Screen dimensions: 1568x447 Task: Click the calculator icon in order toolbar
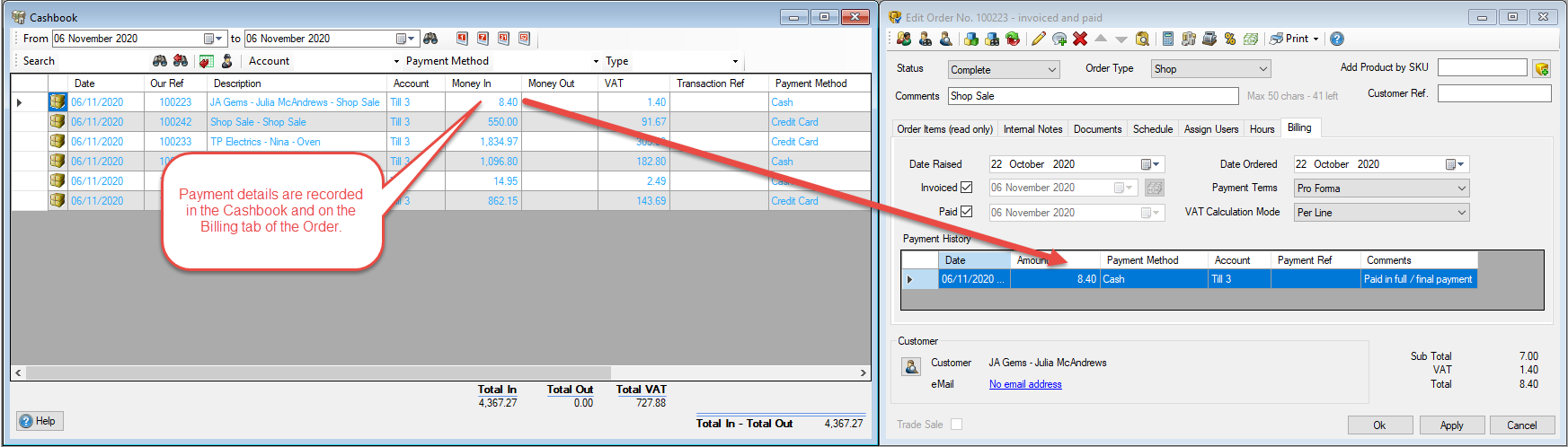[x=1167, y=39]
